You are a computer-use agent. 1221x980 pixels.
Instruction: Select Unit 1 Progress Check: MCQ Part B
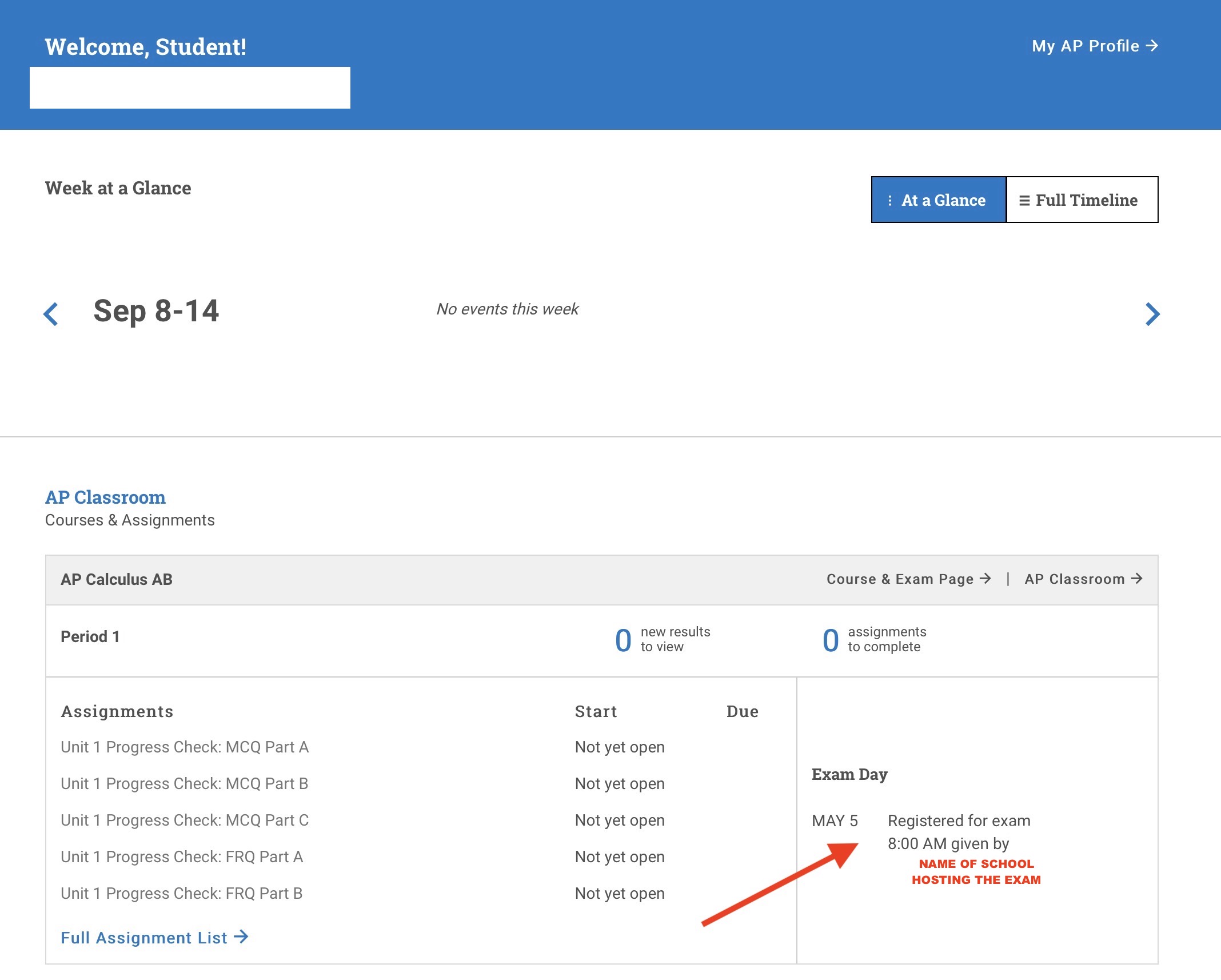(185, 783)
